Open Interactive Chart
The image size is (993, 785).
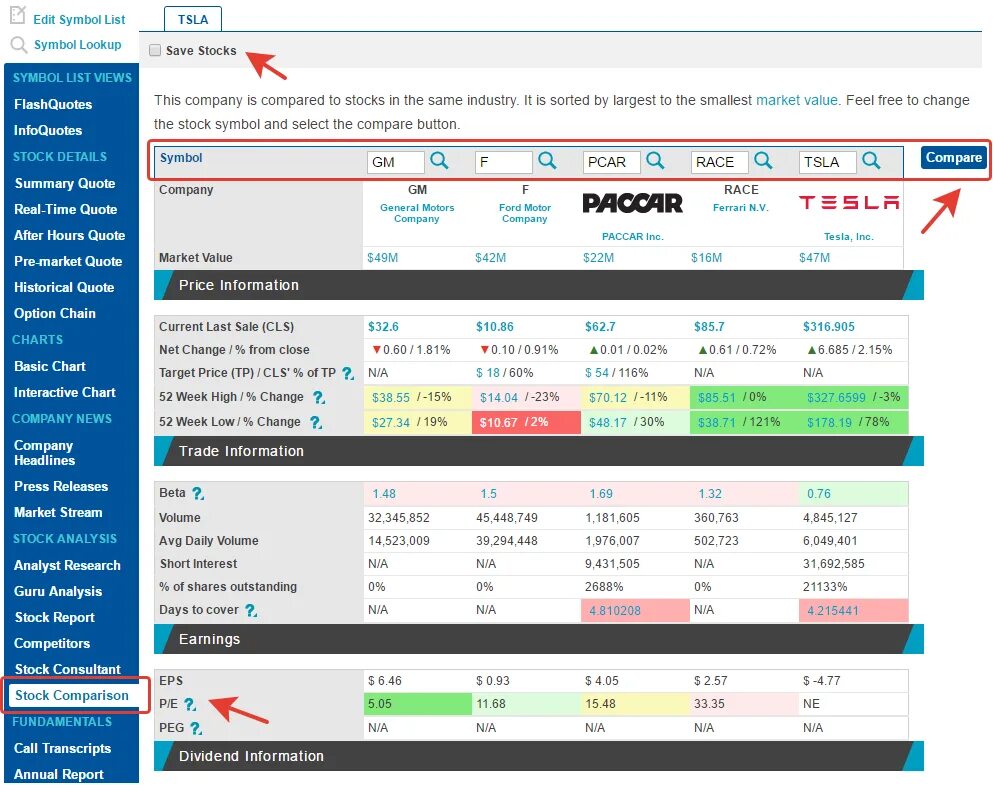pyautogui.click(x=65, y=392)
